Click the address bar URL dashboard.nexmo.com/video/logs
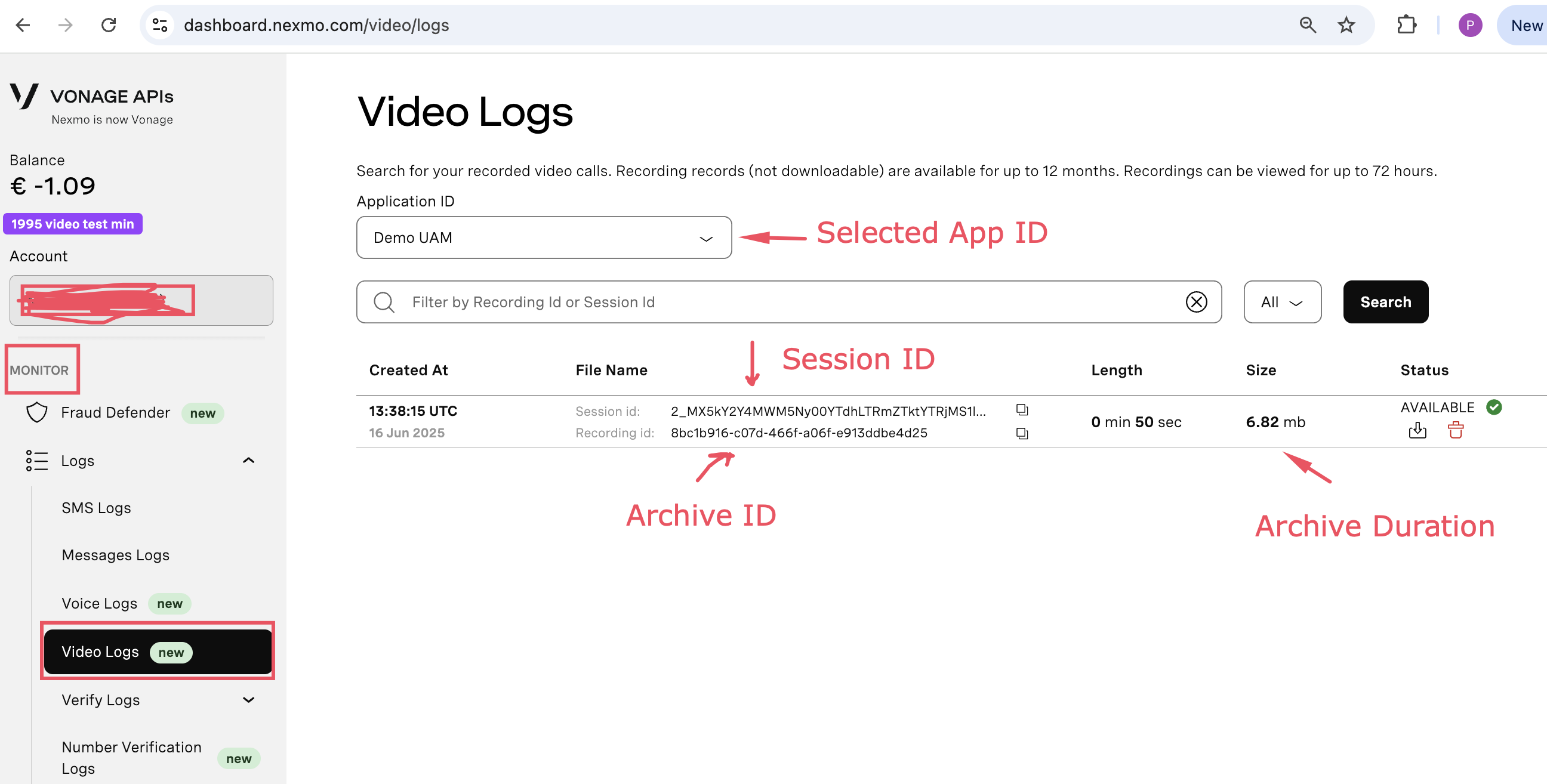1547x784 pixels. tap(316, 25)
